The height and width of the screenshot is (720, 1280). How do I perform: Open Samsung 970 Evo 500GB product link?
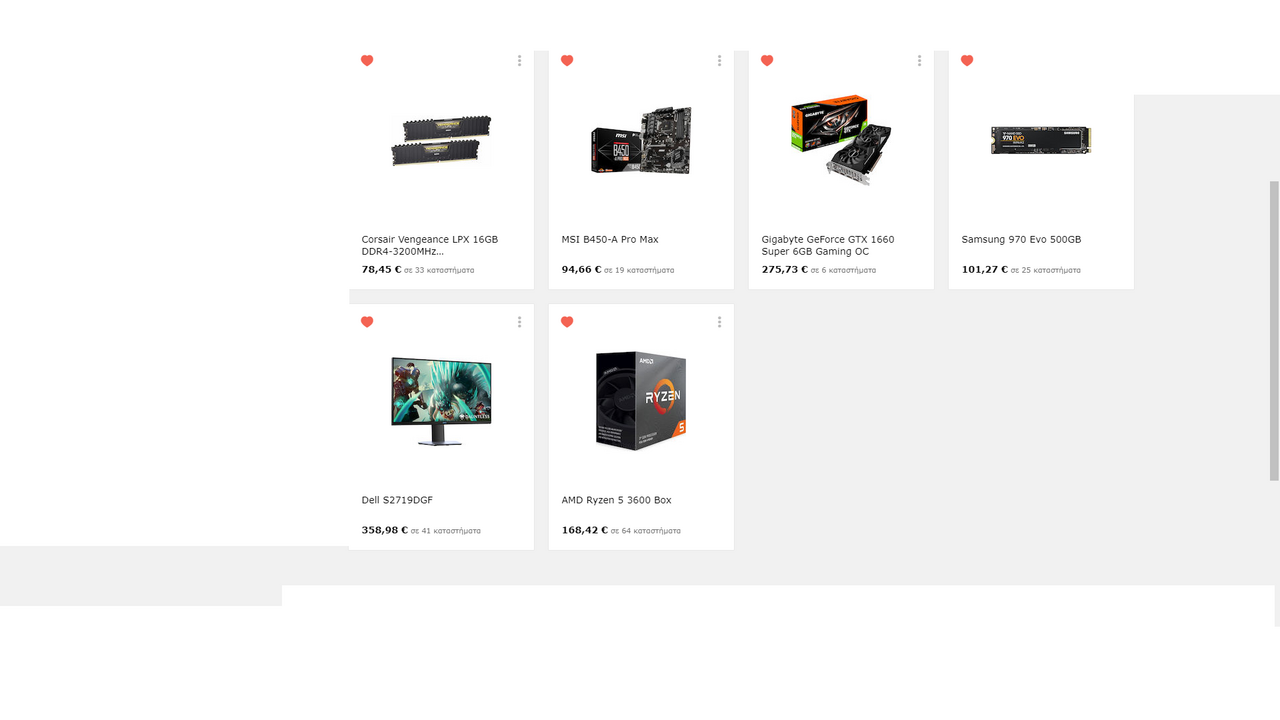tap(1021, 239)
